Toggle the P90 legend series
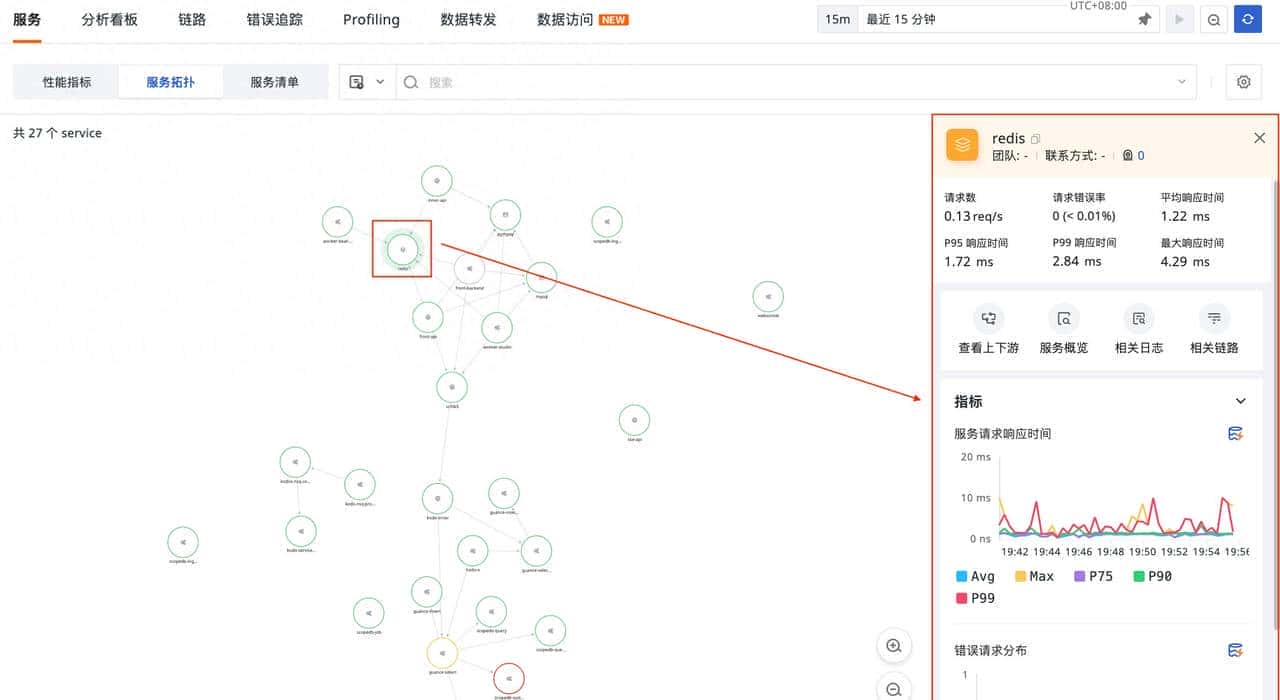The width and height of the screenshot is (1280, 700). tap(1153, 576)
